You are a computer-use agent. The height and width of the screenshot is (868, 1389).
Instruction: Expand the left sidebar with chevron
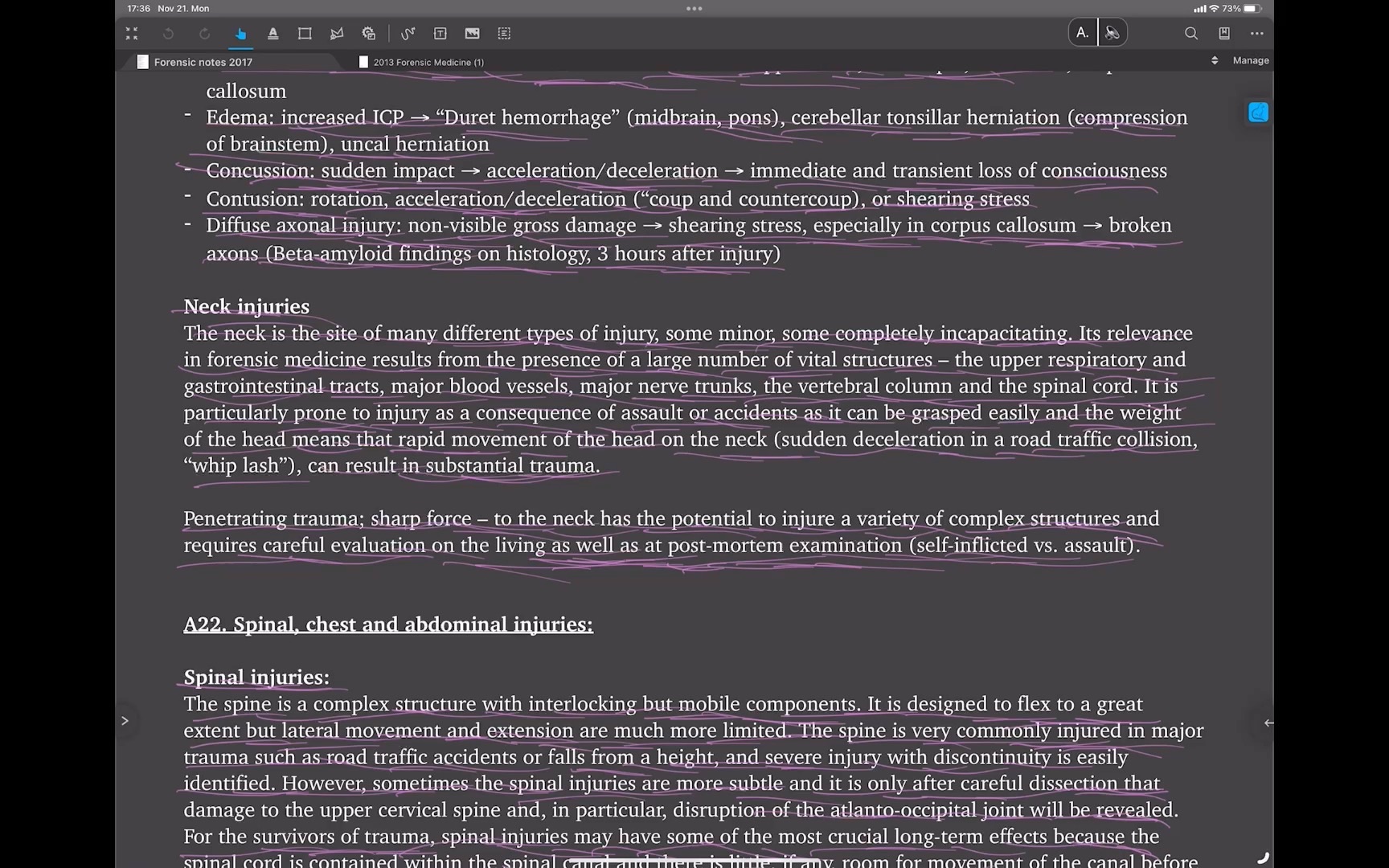tap(125, 721)
